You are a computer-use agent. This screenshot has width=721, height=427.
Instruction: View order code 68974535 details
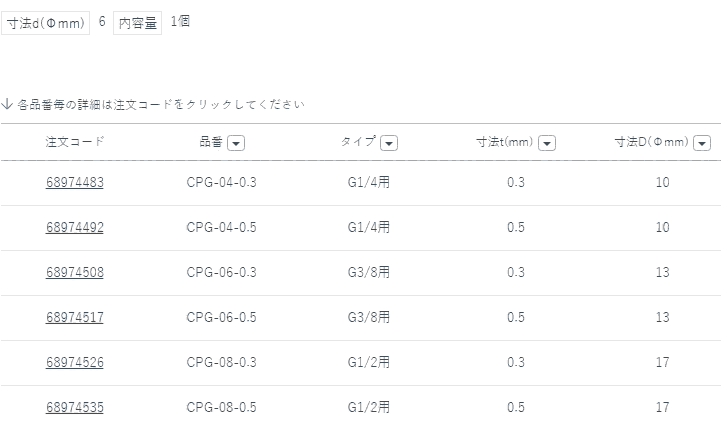75,407
